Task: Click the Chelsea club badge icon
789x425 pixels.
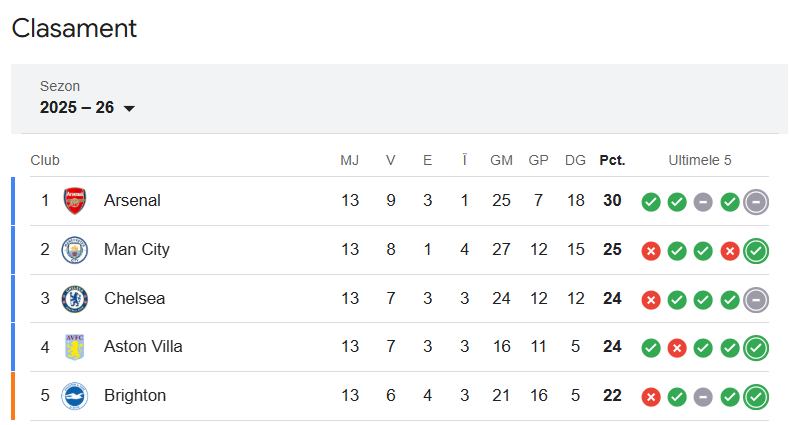Action: [x=75, y=298]
